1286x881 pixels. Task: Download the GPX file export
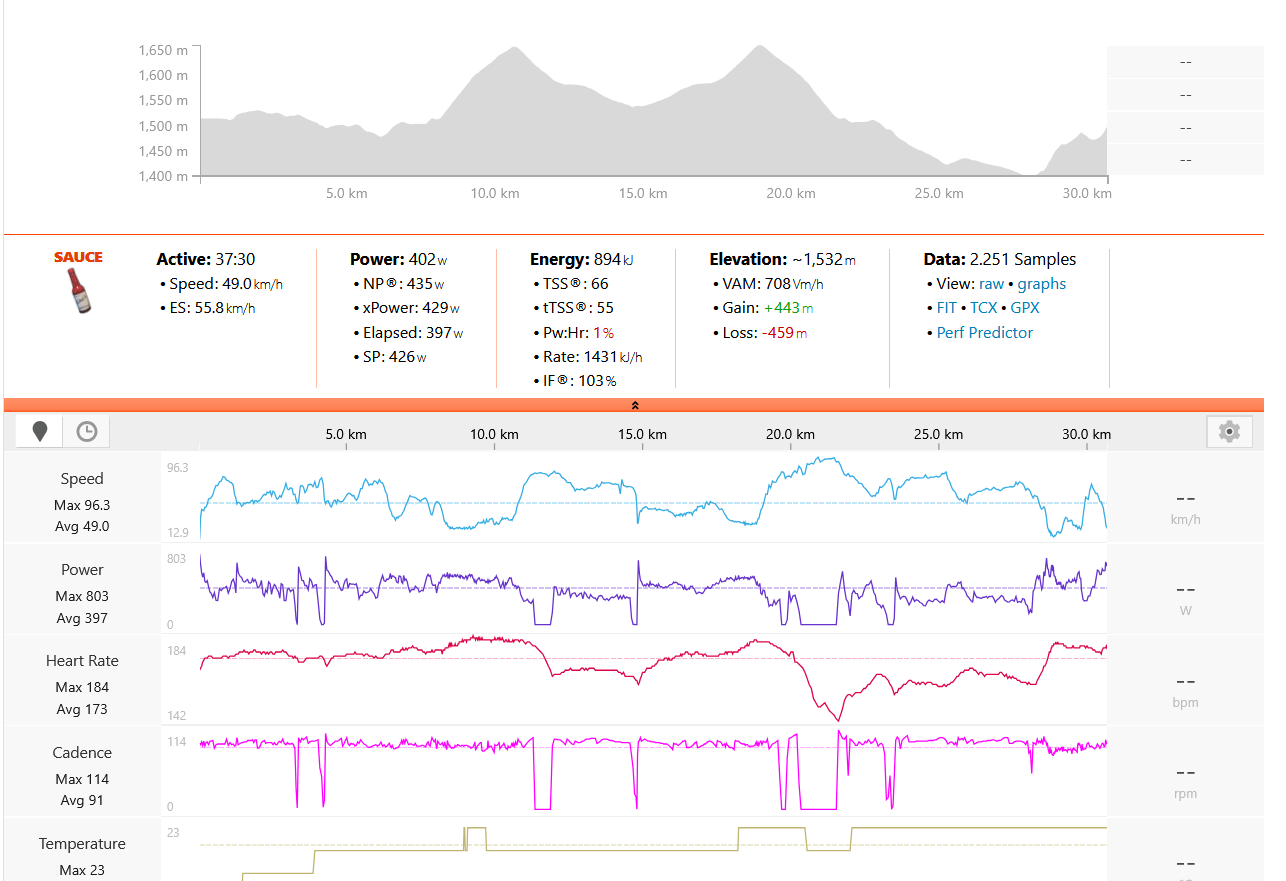(1025, 308)
